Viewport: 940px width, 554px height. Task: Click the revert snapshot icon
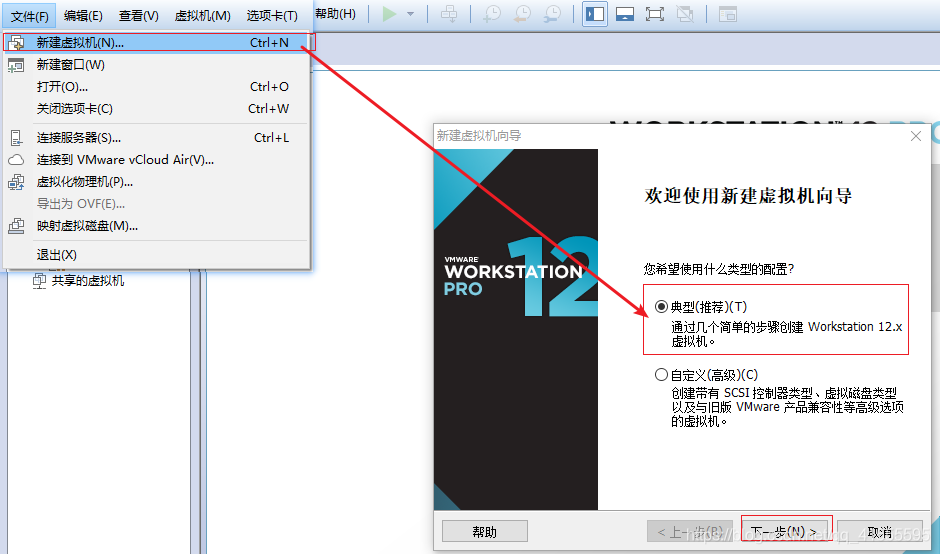tap(522, 14)
